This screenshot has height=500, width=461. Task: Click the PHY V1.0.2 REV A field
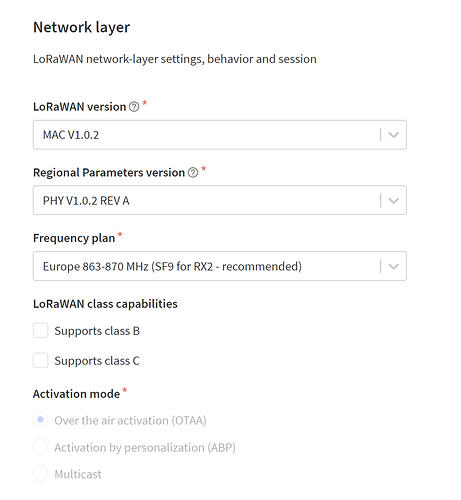click(220, 200)
